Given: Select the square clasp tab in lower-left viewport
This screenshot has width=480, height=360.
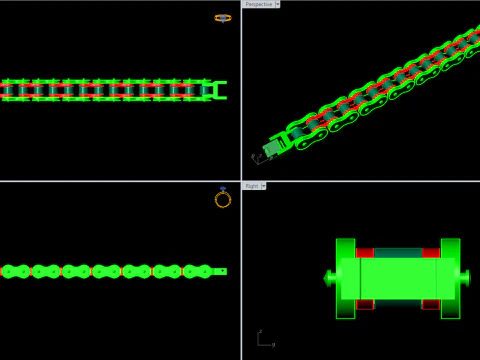Looking at the screenshot, I should pyautogui.click(x=220, y=271).
